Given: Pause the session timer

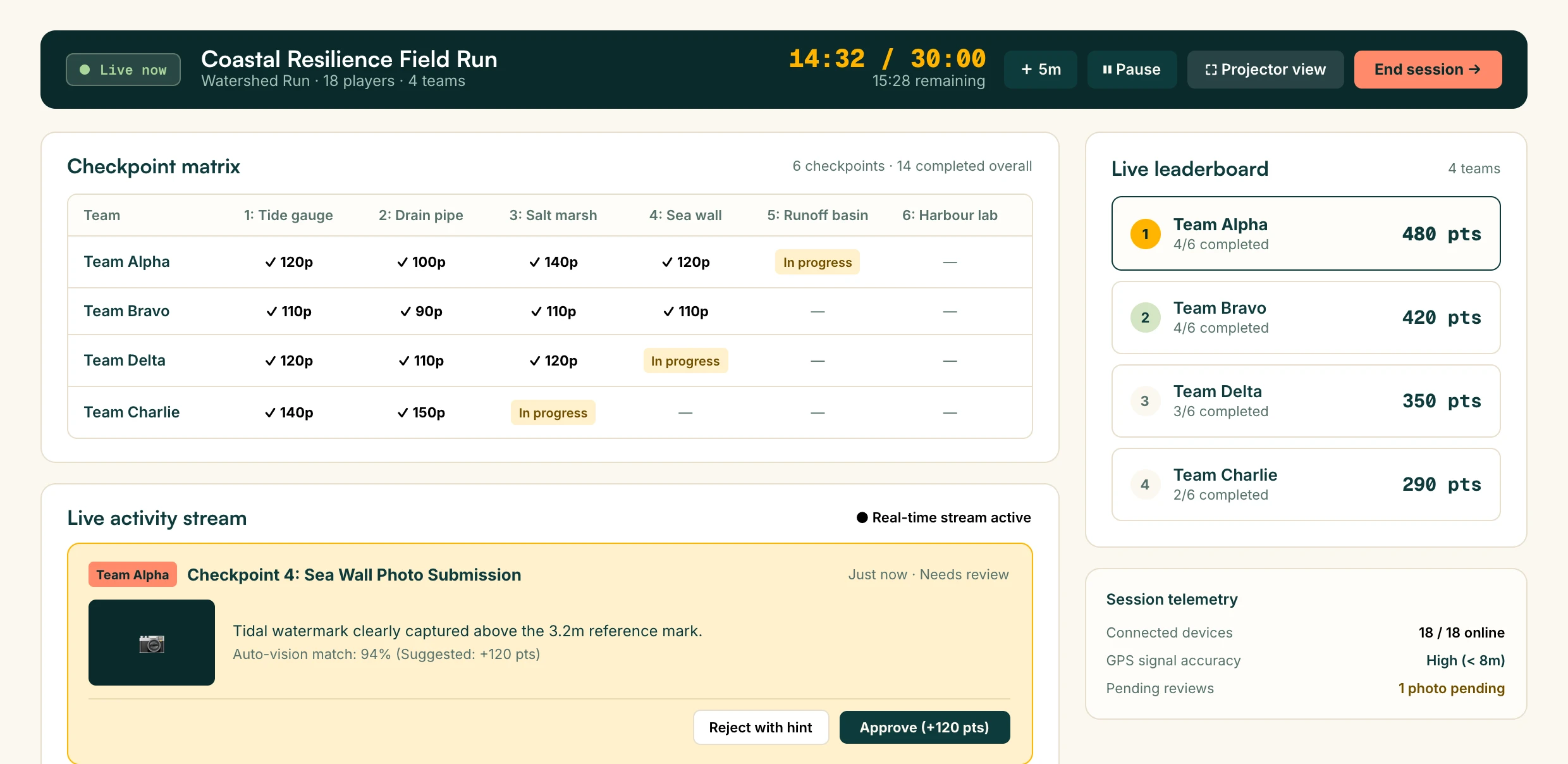Looking at the screenshot, I should pos(1132,70).
